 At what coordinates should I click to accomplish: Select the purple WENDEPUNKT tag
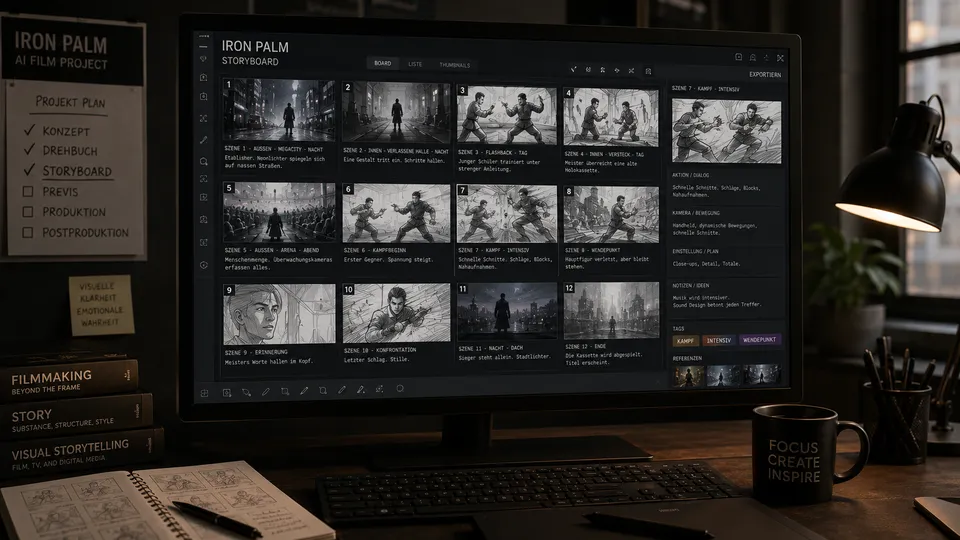[759, 340]
